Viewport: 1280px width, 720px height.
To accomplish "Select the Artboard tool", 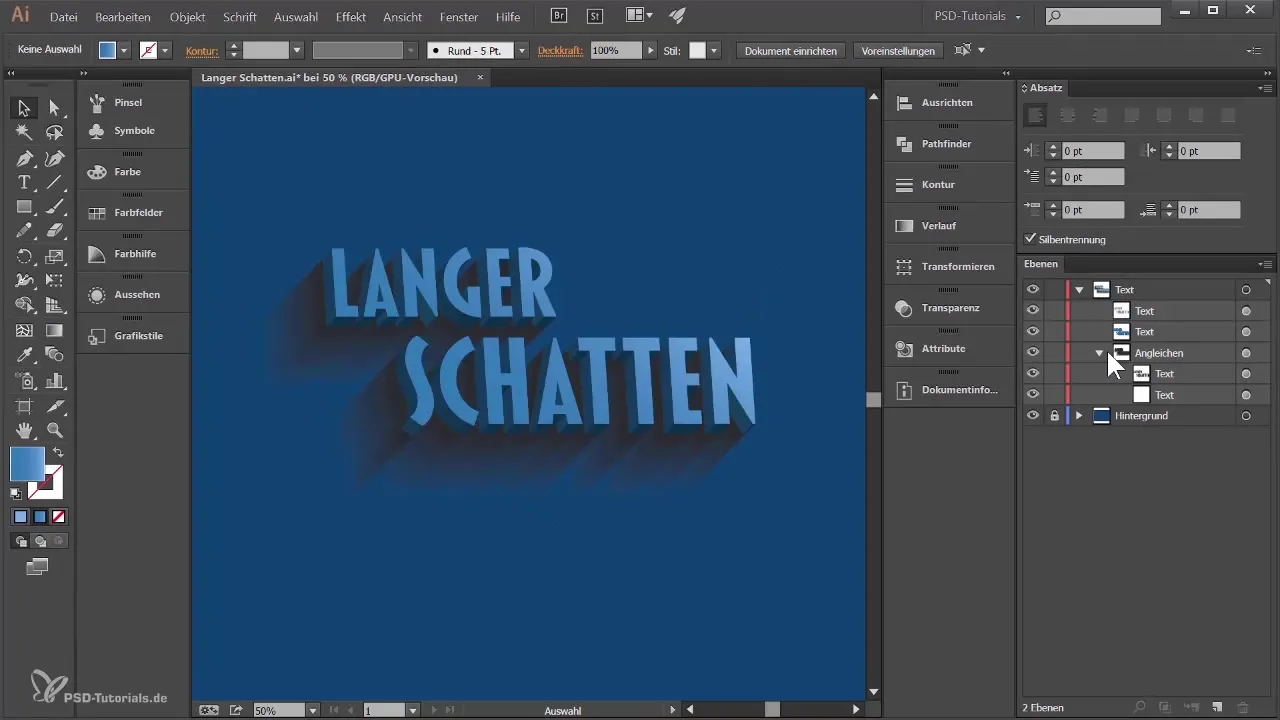I will click(24, 405).
